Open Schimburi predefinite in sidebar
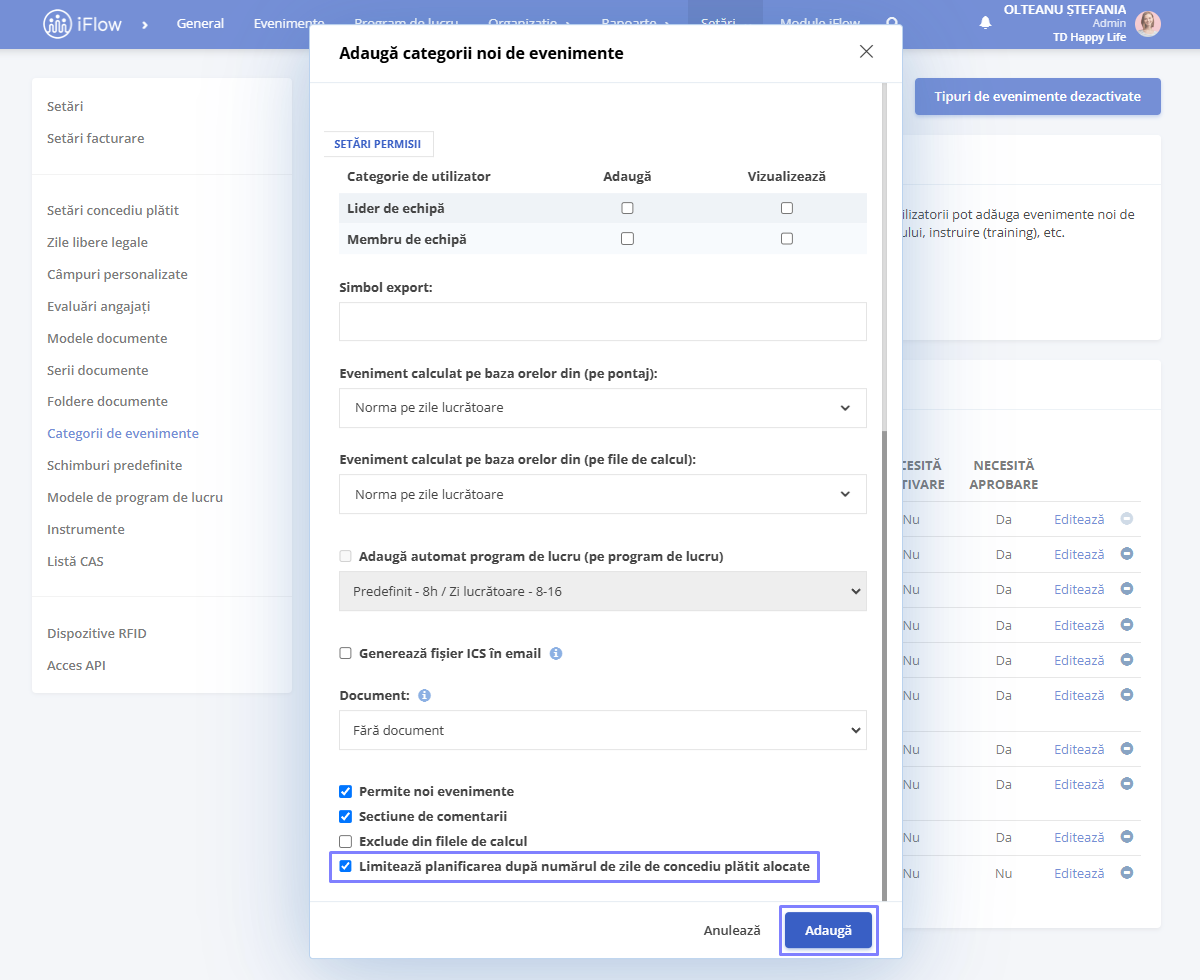 115,465
